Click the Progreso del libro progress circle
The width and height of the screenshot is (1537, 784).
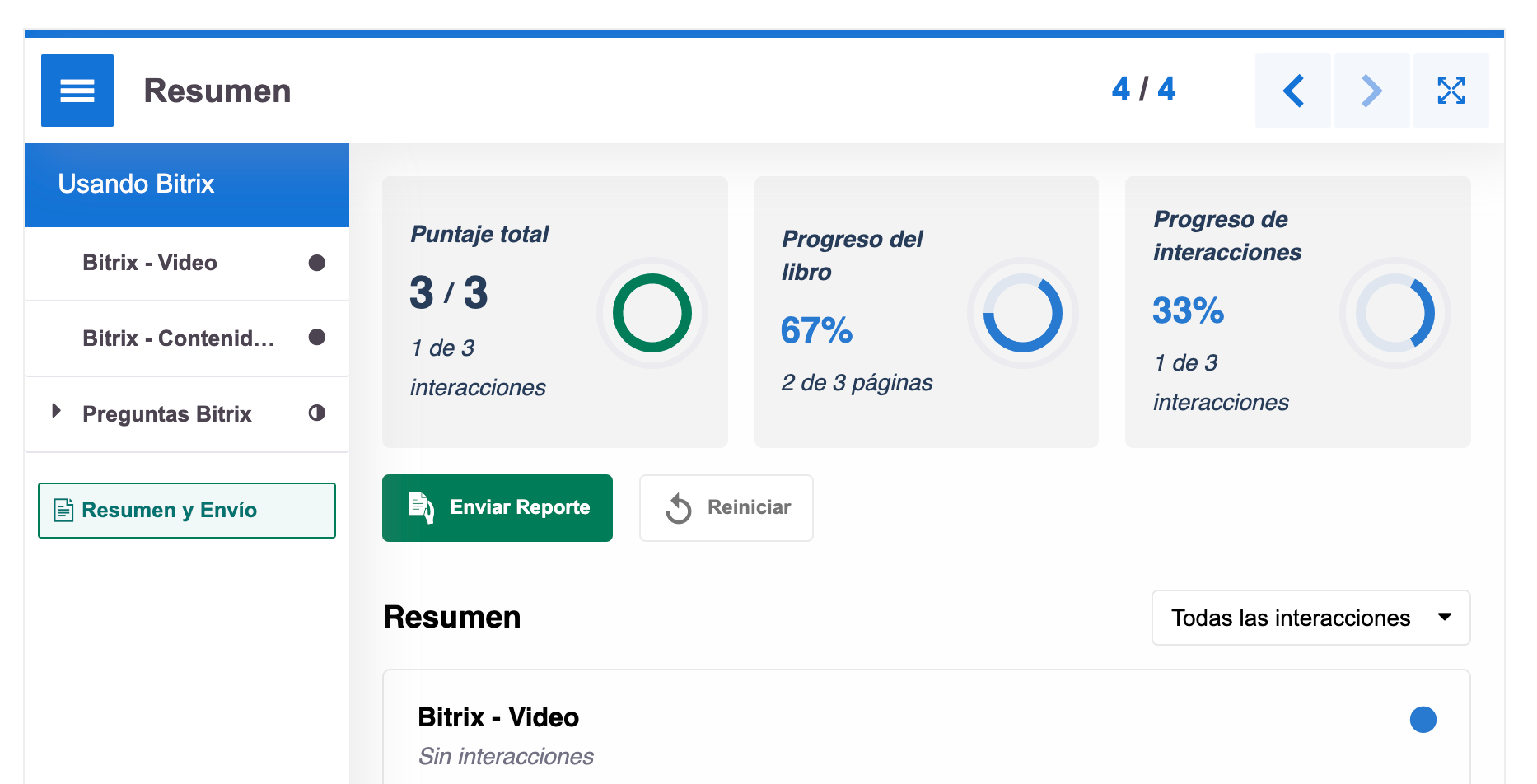(1023, 313)
